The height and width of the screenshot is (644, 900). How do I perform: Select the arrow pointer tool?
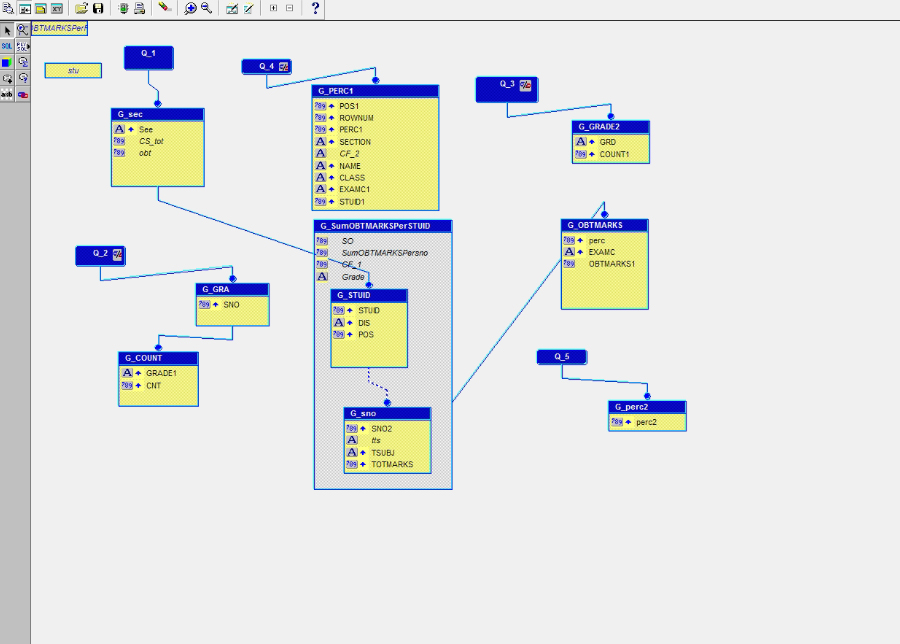click(7, 31)
